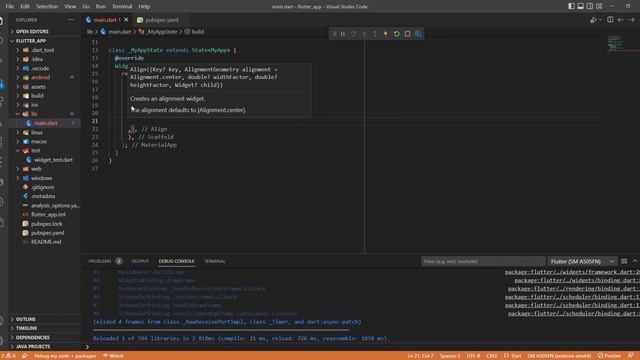Open pubspec.lock file
The image size is (640, 360).
click(44, 224)
